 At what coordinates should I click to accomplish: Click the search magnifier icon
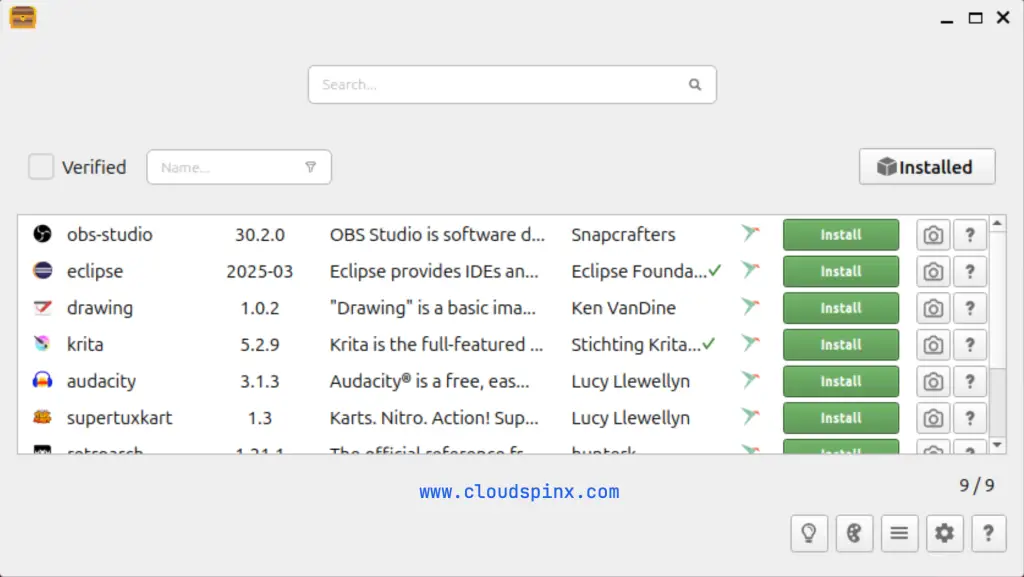[x=695, y=85]
